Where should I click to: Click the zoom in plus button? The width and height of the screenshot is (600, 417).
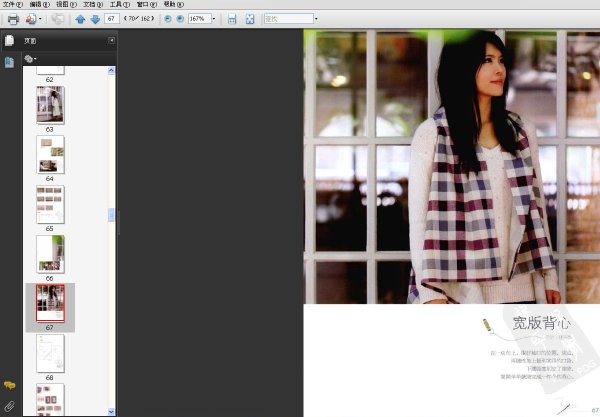180,19
